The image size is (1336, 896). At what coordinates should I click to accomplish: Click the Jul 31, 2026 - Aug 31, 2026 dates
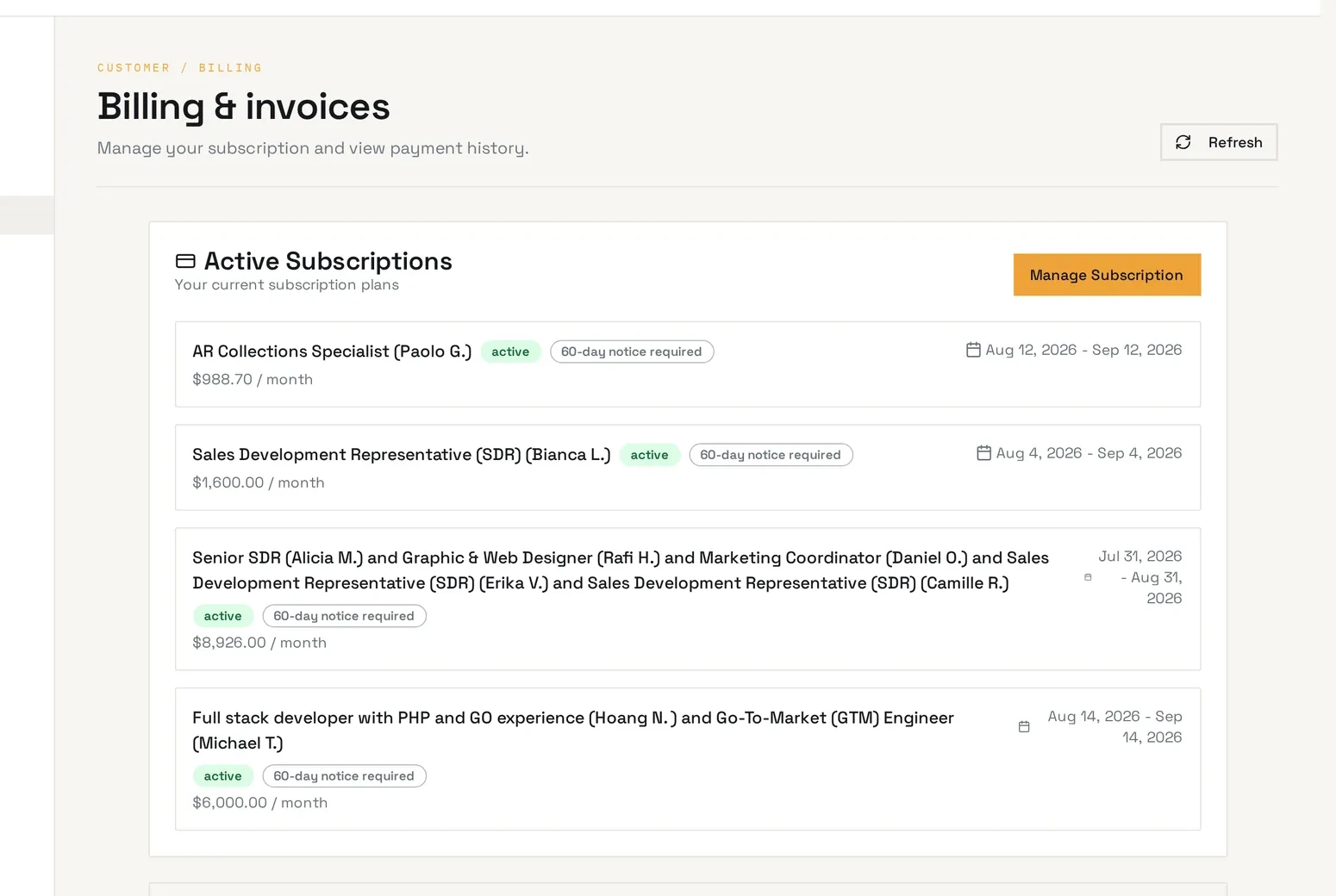(x=1140, y=577)
